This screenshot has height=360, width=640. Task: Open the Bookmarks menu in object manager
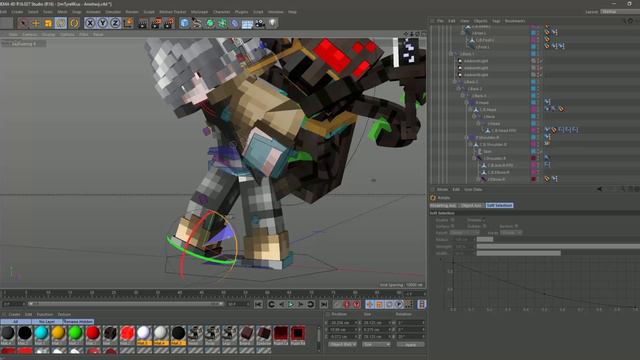click(x=515, y=21)
